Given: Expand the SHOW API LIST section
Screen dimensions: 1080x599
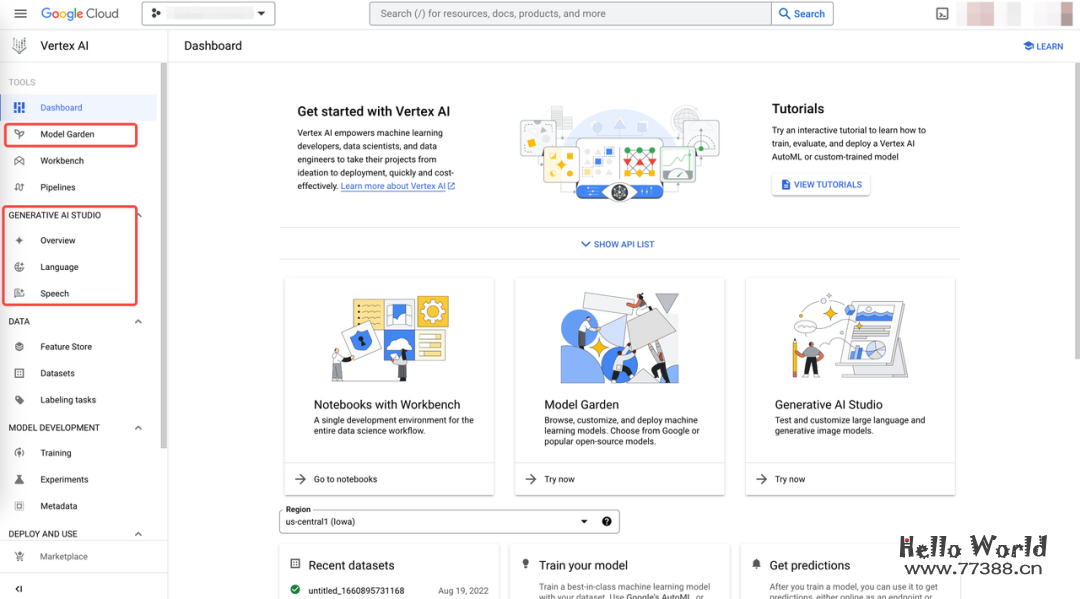Looking at the screenshot, I should 617,244.
